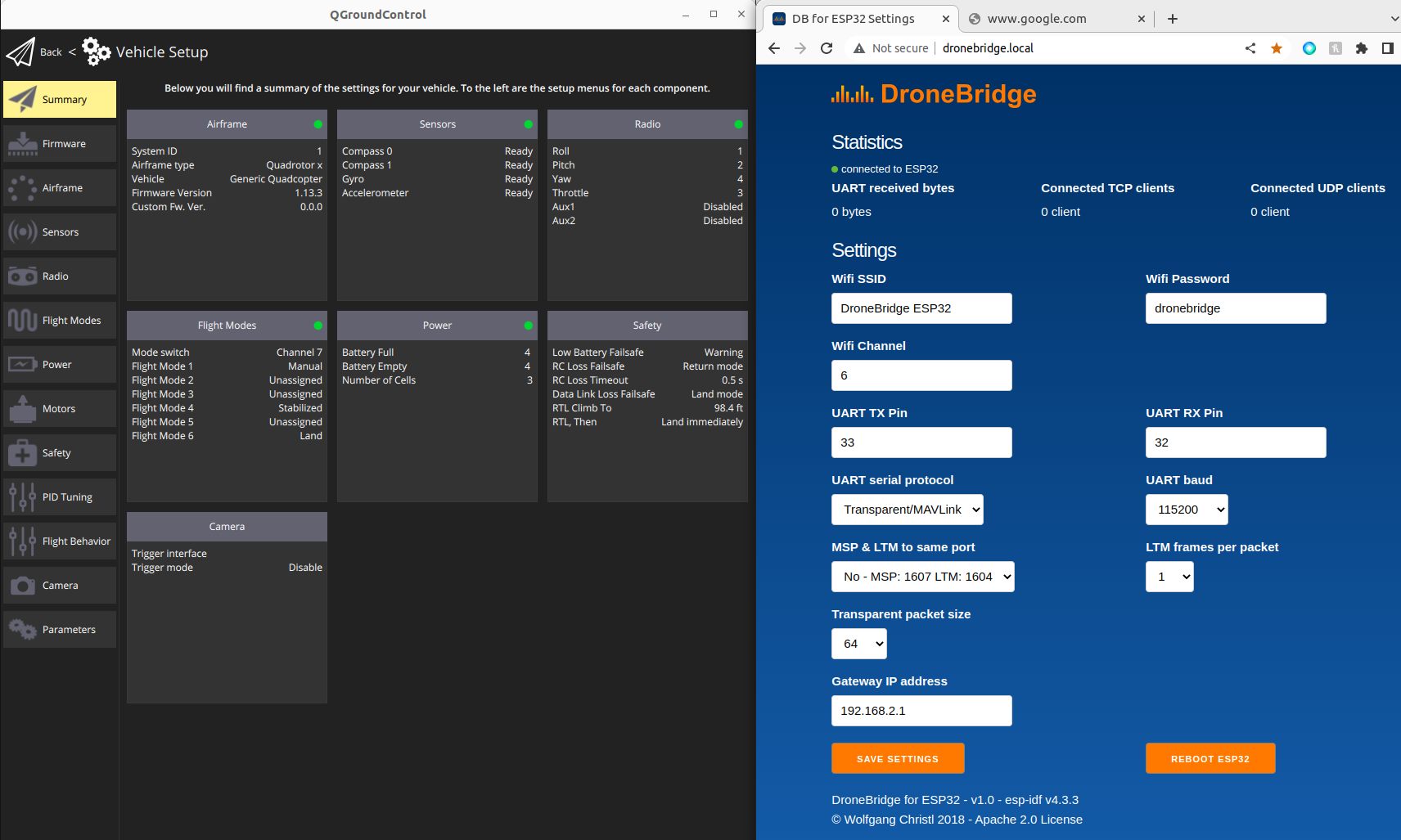The image size is (1401, 840).
Task: Open the Airframe setup icon in sidebar
Action: (23, 188)
